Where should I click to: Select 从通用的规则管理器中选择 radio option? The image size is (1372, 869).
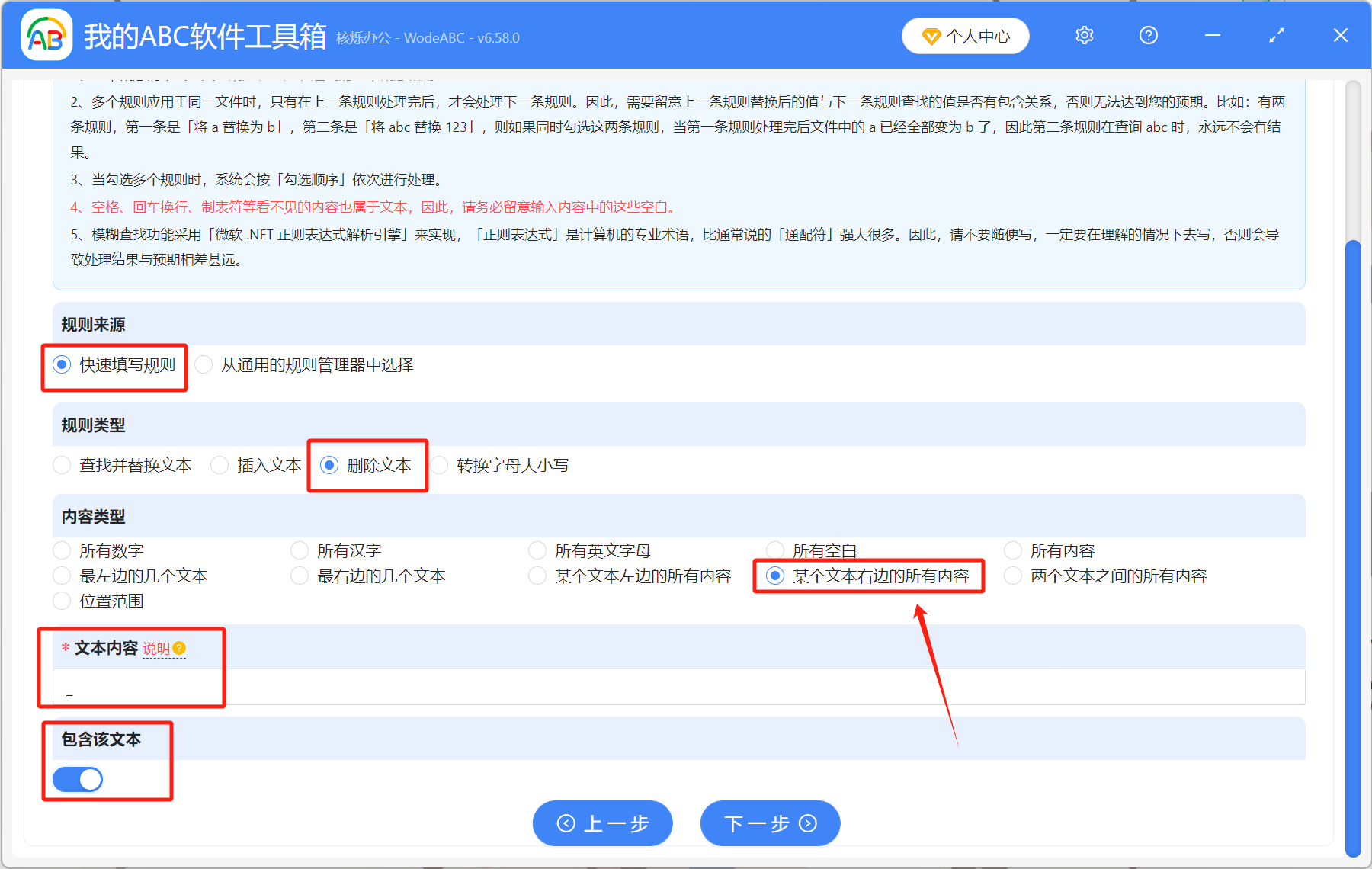[x=204, y=365]
